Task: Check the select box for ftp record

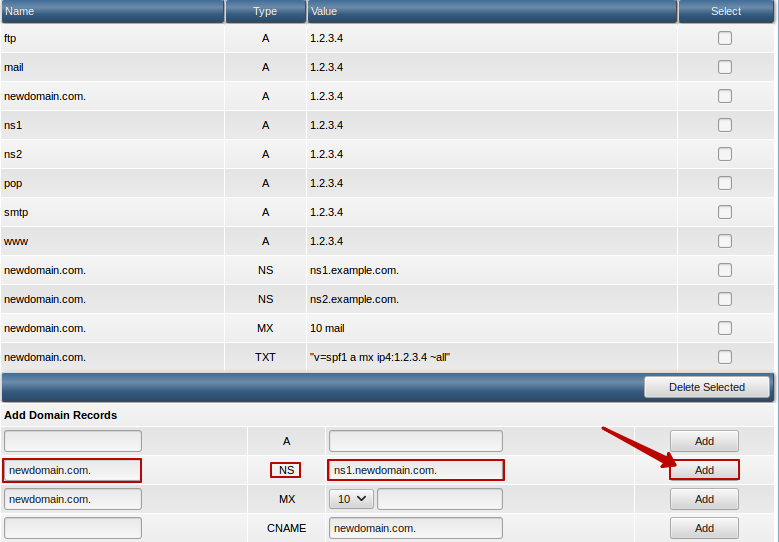Action: click(725, 38)
